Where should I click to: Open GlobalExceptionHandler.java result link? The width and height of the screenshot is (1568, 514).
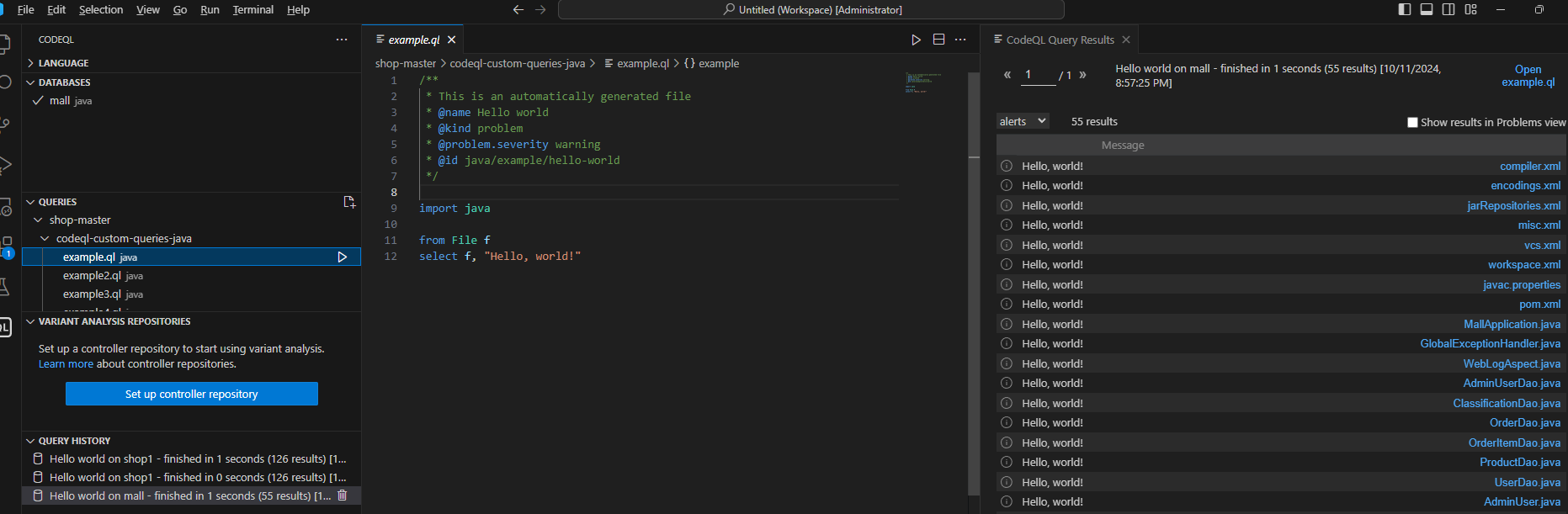click(1490, 343)
